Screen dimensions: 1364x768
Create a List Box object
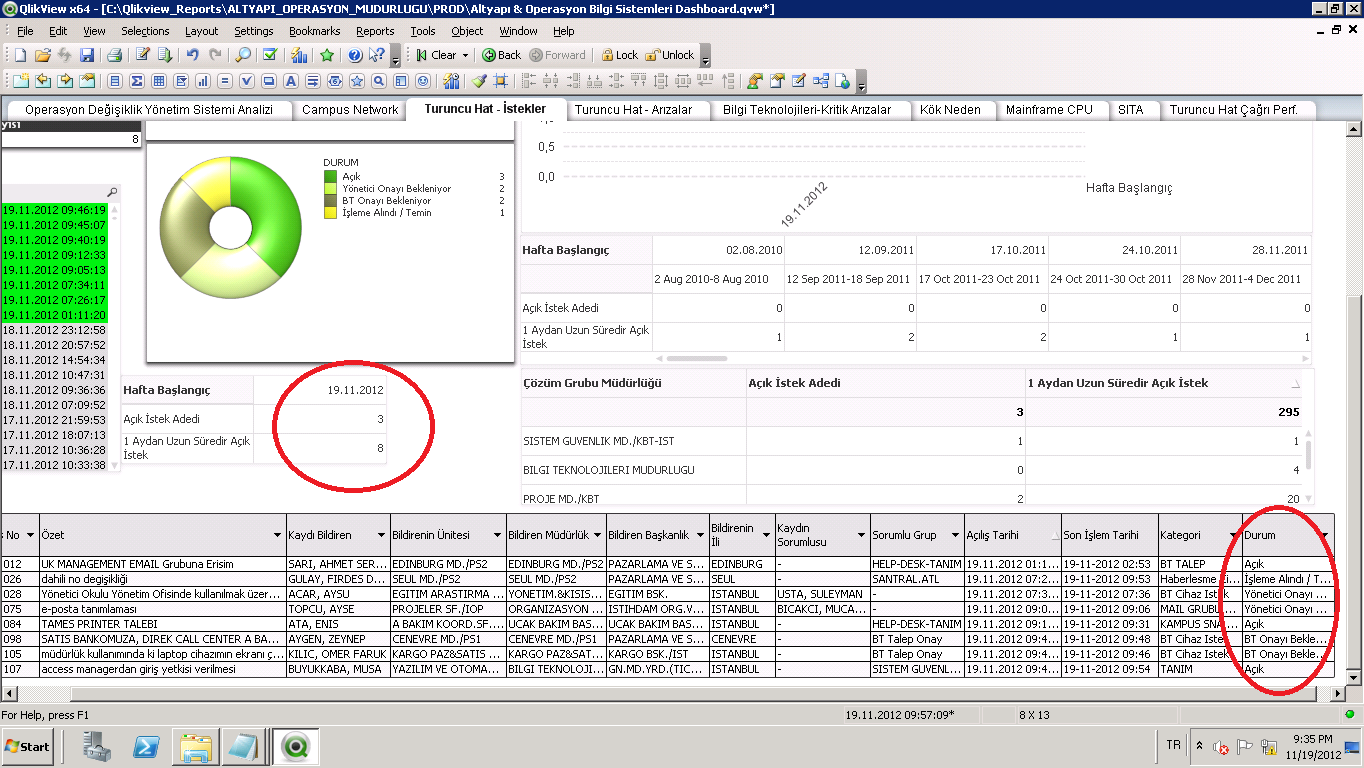[x=115, y=81]
